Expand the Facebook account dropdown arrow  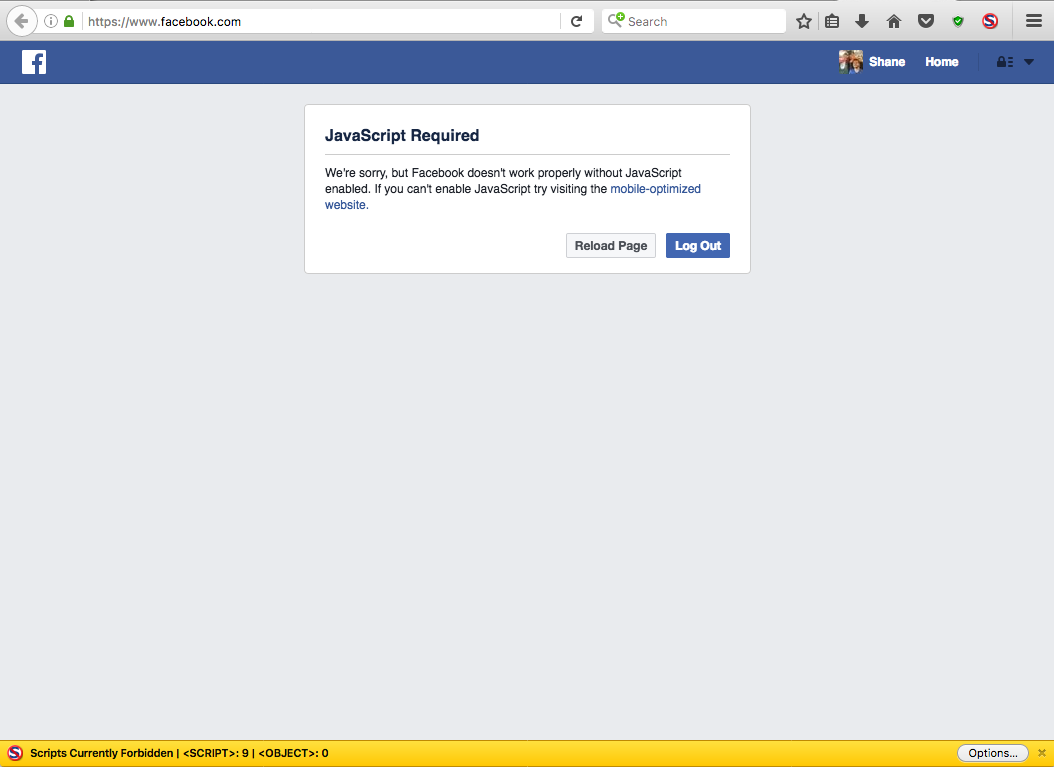pos(1028,62)
